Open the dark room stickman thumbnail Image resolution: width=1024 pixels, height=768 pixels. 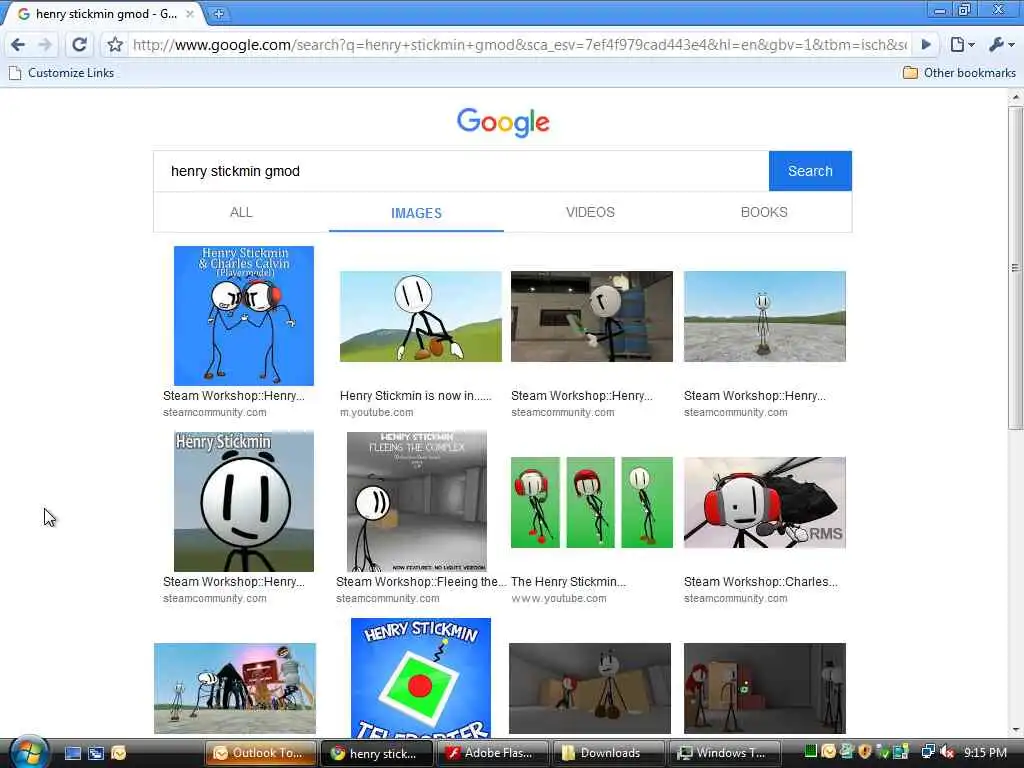point(590,688)
